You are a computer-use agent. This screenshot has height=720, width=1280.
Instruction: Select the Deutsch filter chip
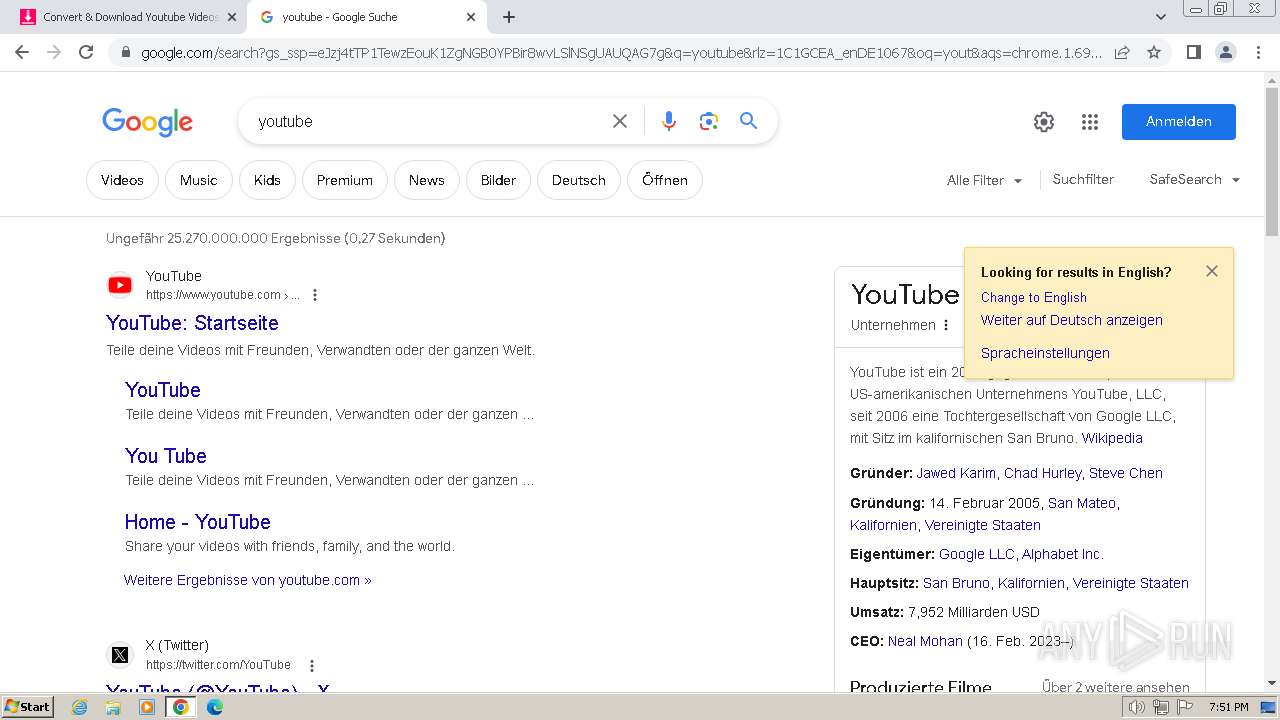tap(579, 180)
